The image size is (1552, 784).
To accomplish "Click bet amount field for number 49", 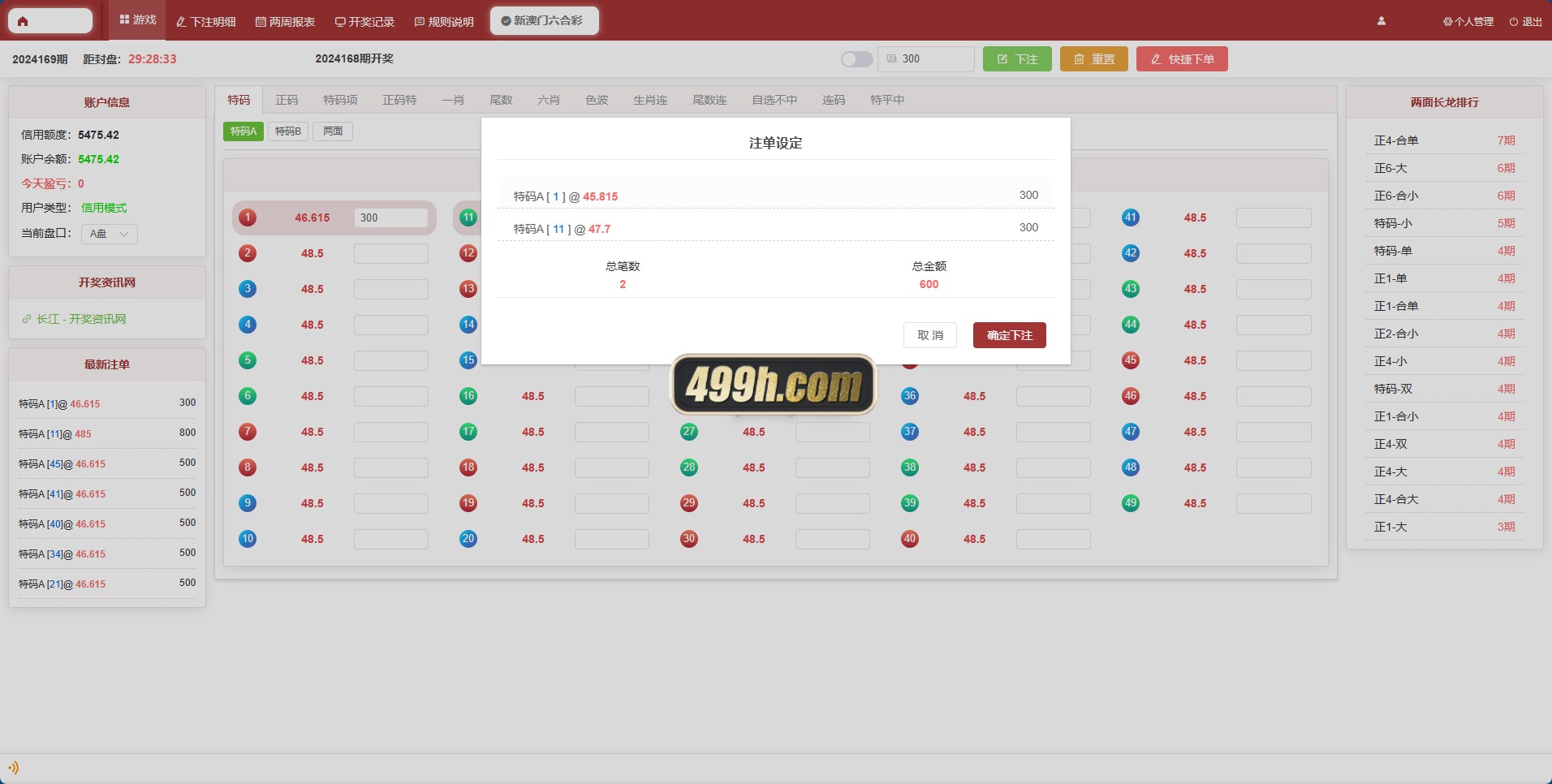I will [x=1274, y=503].
